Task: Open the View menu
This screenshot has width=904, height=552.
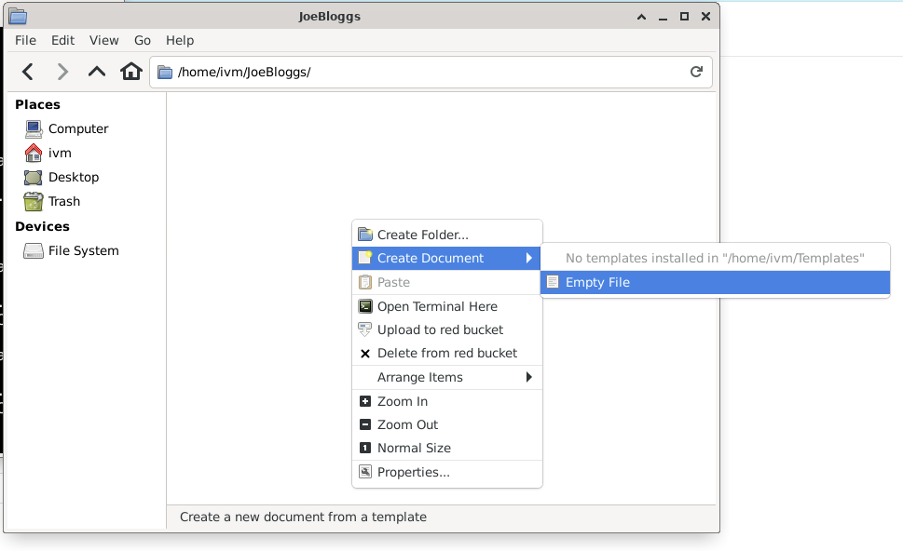Action: click(104, 40)
